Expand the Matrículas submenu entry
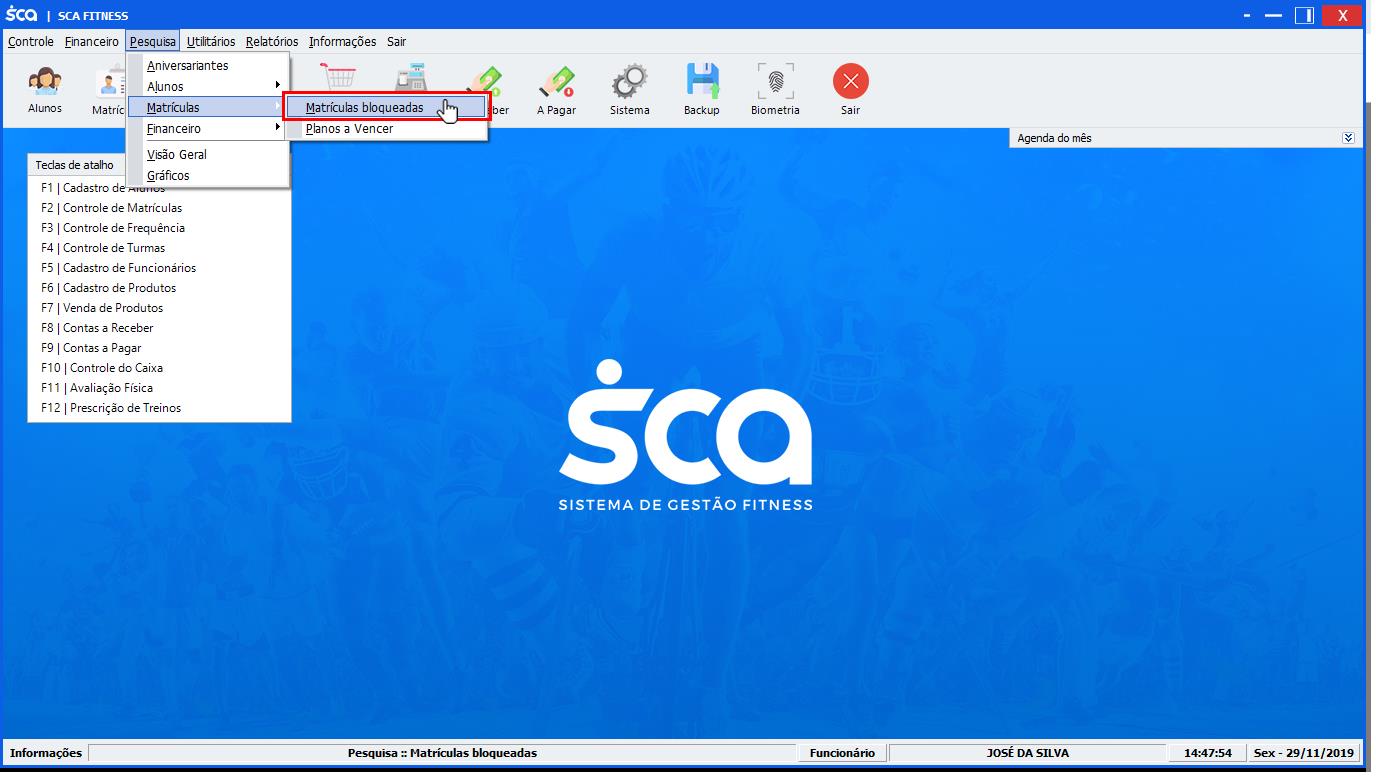1376x777 pixels. point(208,107)
